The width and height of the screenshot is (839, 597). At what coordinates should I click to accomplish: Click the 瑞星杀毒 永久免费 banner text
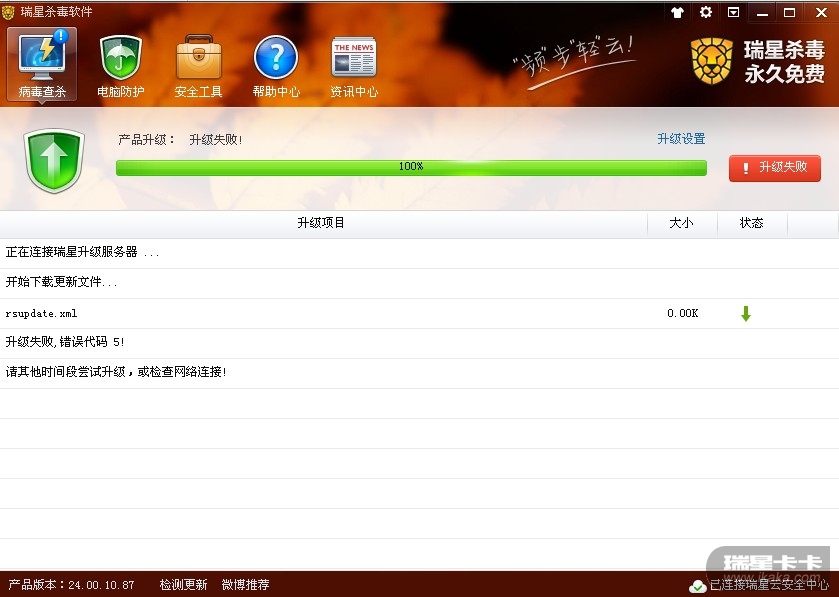[784, 62]
